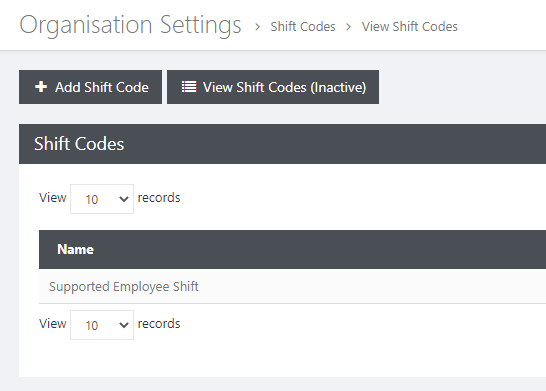Select the View Shift Codes breadcrumb
The width and height of the screenshot is (546, 391).
point(410,27)
